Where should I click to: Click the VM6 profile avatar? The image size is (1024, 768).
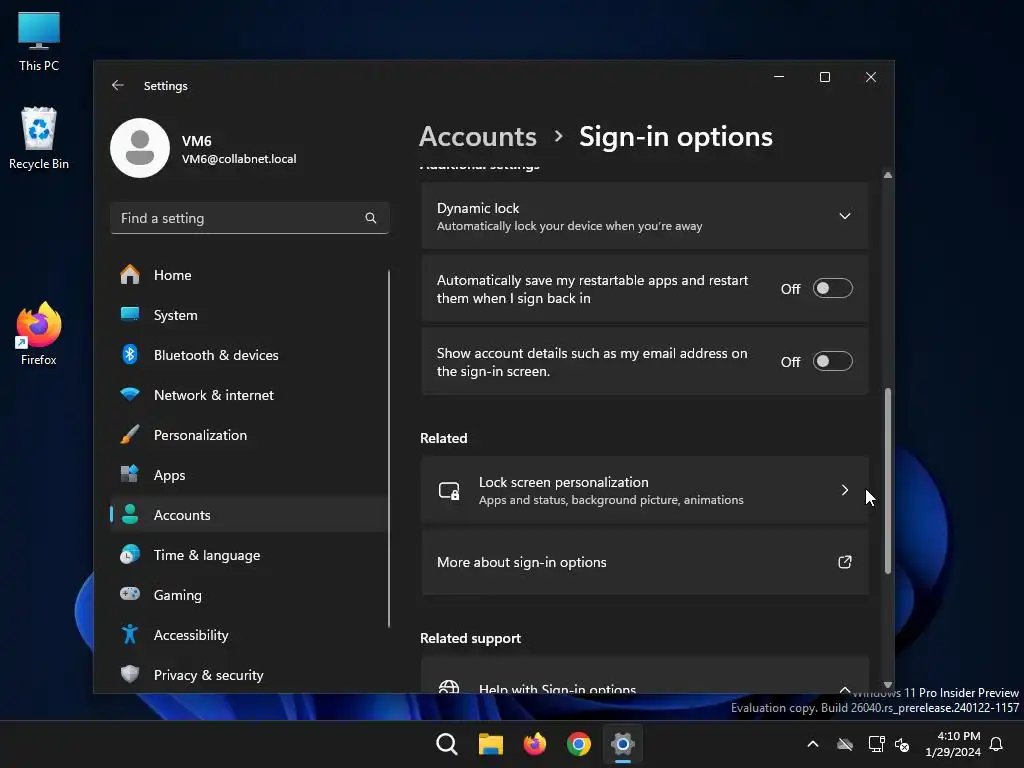click(140, 148)
